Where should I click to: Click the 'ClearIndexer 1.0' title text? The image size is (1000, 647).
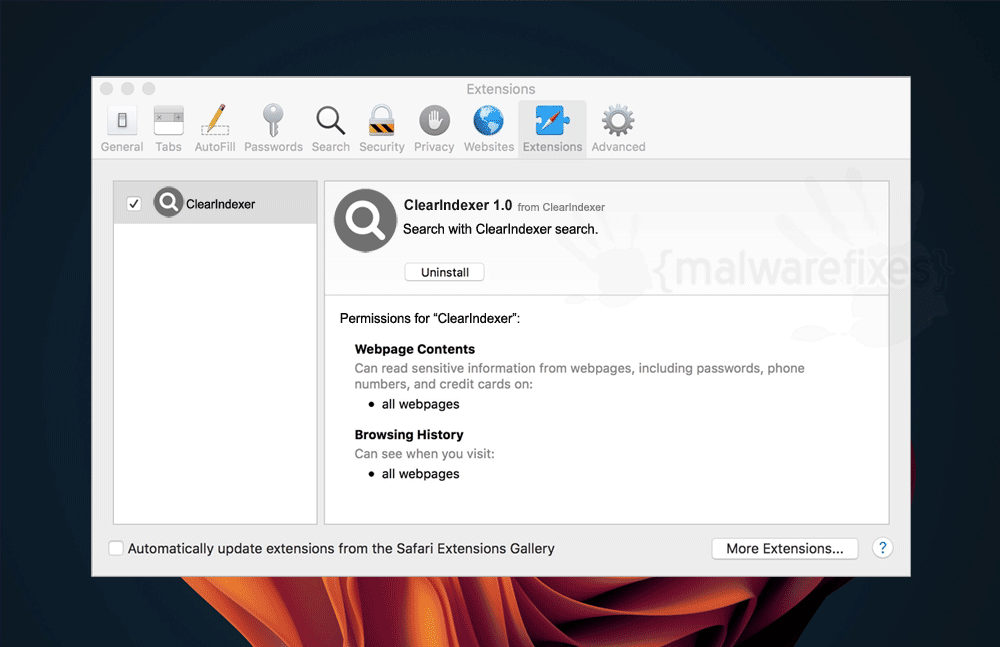pos(458,205)
